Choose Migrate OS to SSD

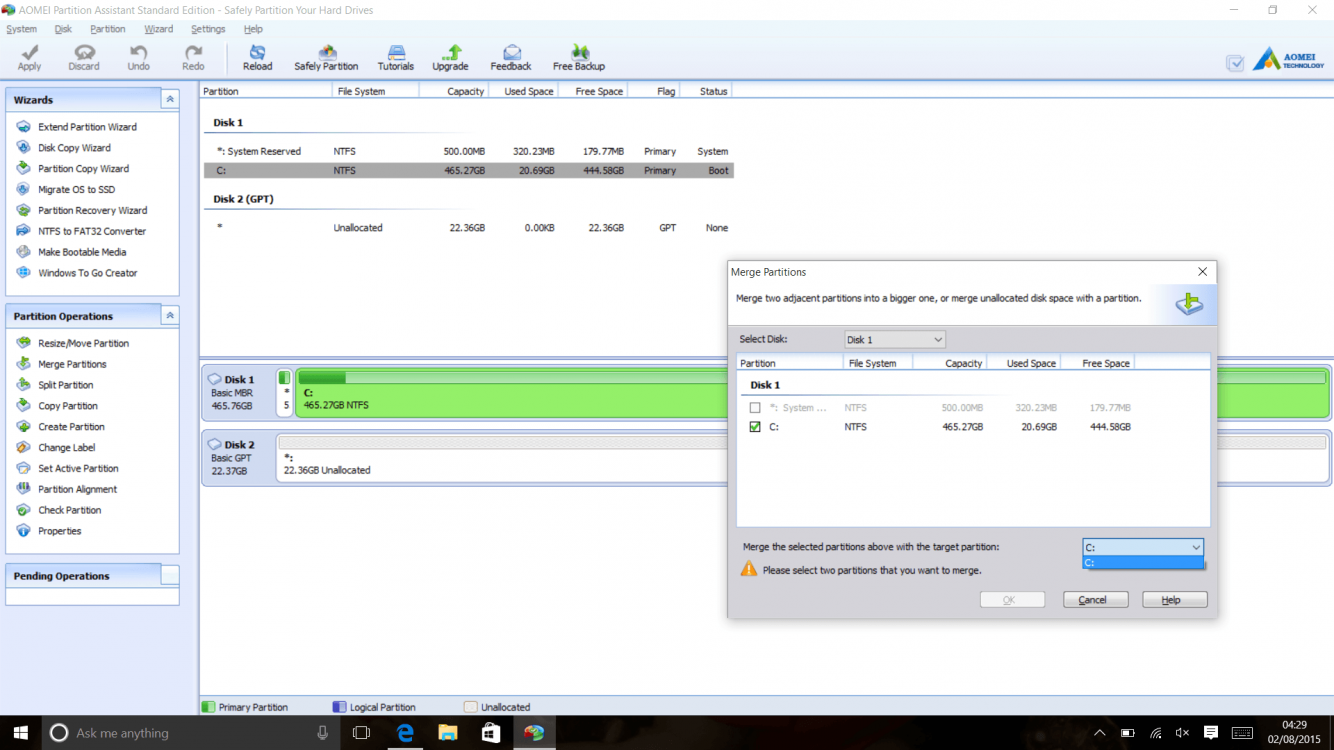(x=66, y=190)
